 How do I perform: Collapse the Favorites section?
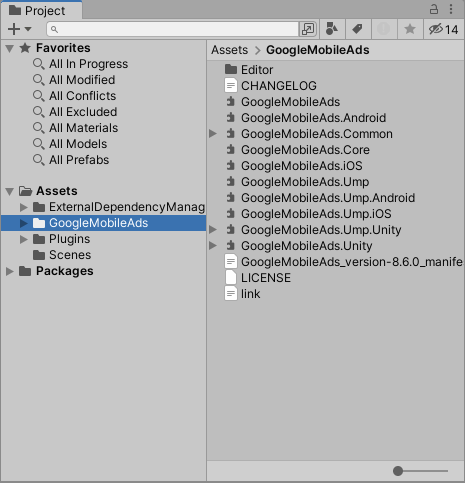coord(10,49)
